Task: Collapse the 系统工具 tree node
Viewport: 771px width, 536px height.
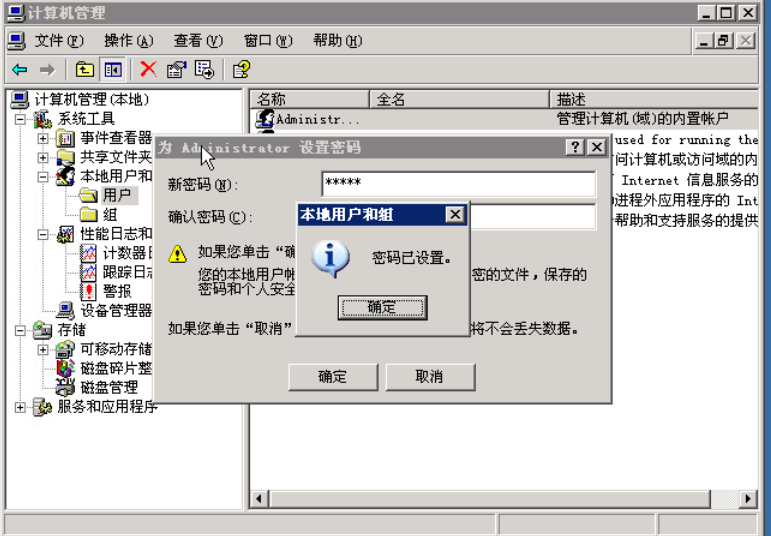Action: tap(20, 119)
